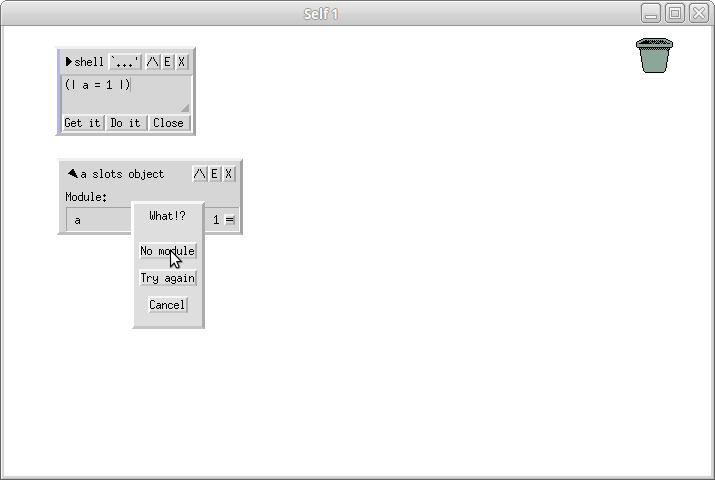The width and height of the screenshot is (715, 480).
Task: Click the '...' comment button on shell
Action: tap(125, 62)
